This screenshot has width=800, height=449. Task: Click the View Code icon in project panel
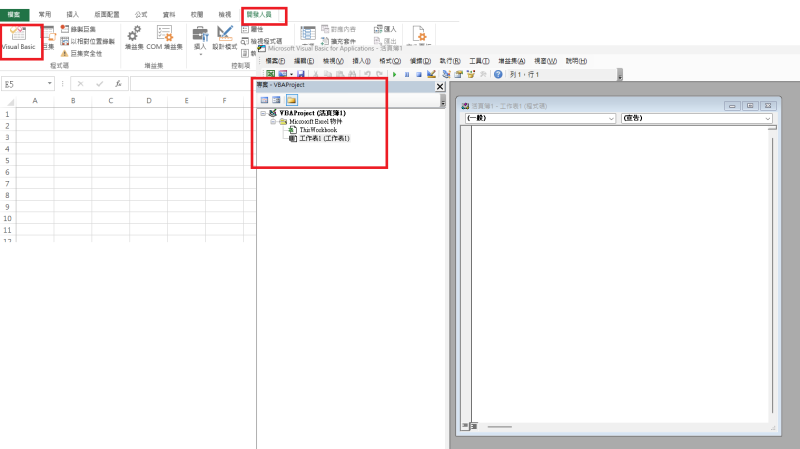[264, 100]
